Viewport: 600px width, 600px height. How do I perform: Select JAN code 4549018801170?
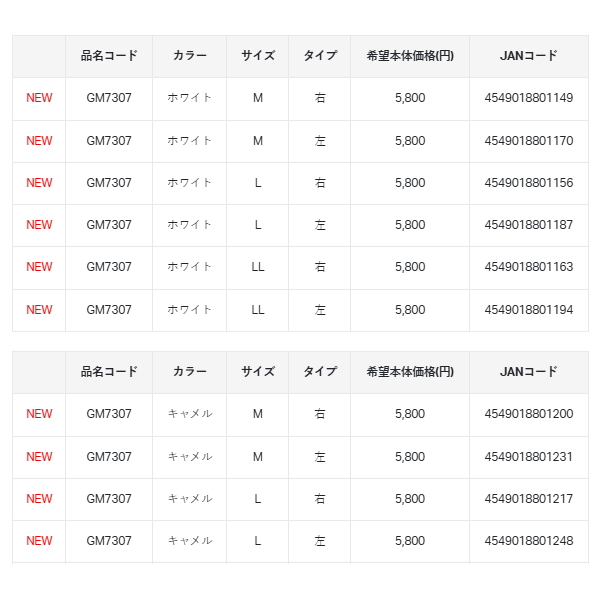pos(528,141)
